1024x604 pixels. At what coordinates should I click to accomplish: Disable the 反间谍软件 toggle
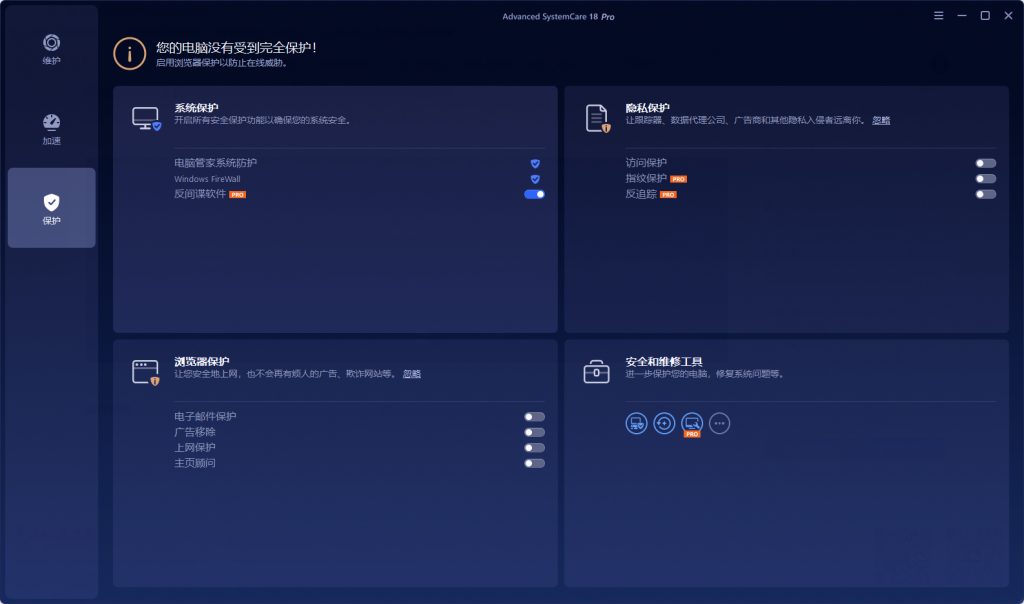click(x=534, y=194)
